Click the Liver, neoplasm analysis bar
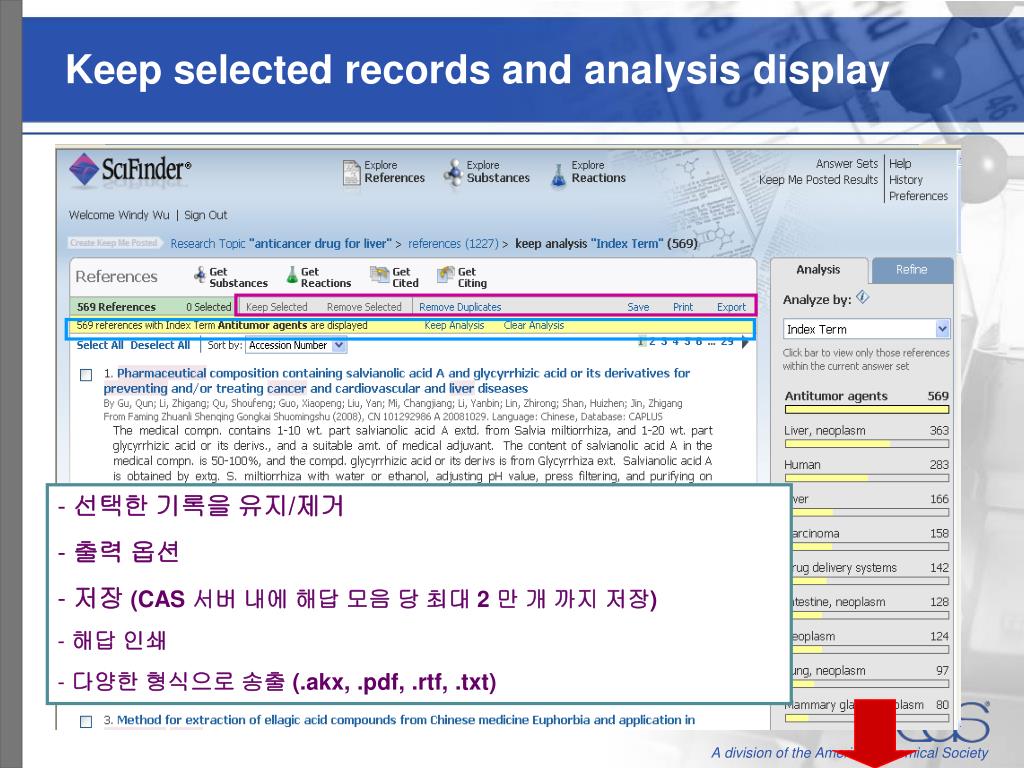This screenshot has height=768, width=1024. pos(867,443)
